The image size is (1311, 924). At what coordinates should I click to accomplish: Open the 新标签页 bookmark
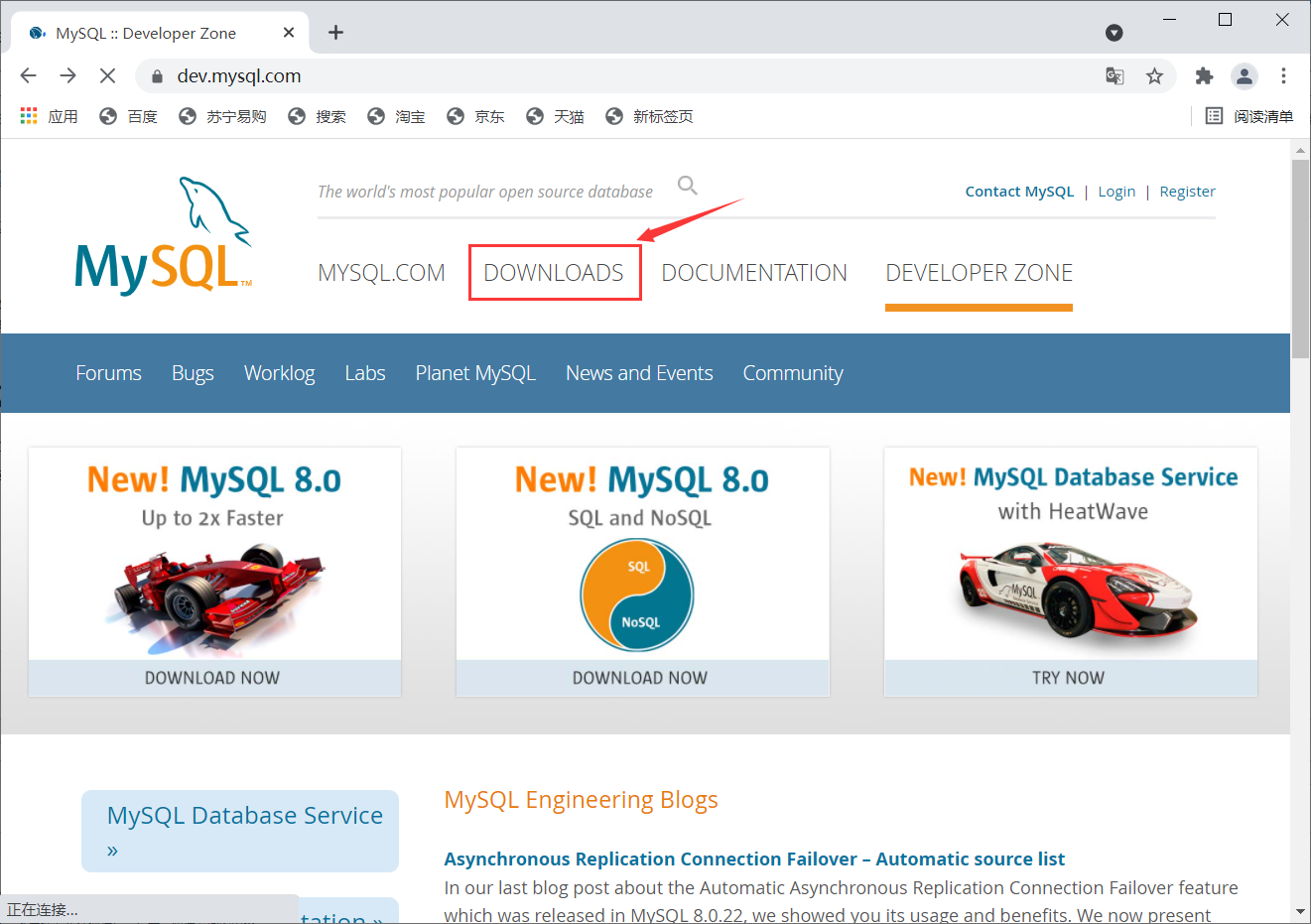[x=649, y=116]
